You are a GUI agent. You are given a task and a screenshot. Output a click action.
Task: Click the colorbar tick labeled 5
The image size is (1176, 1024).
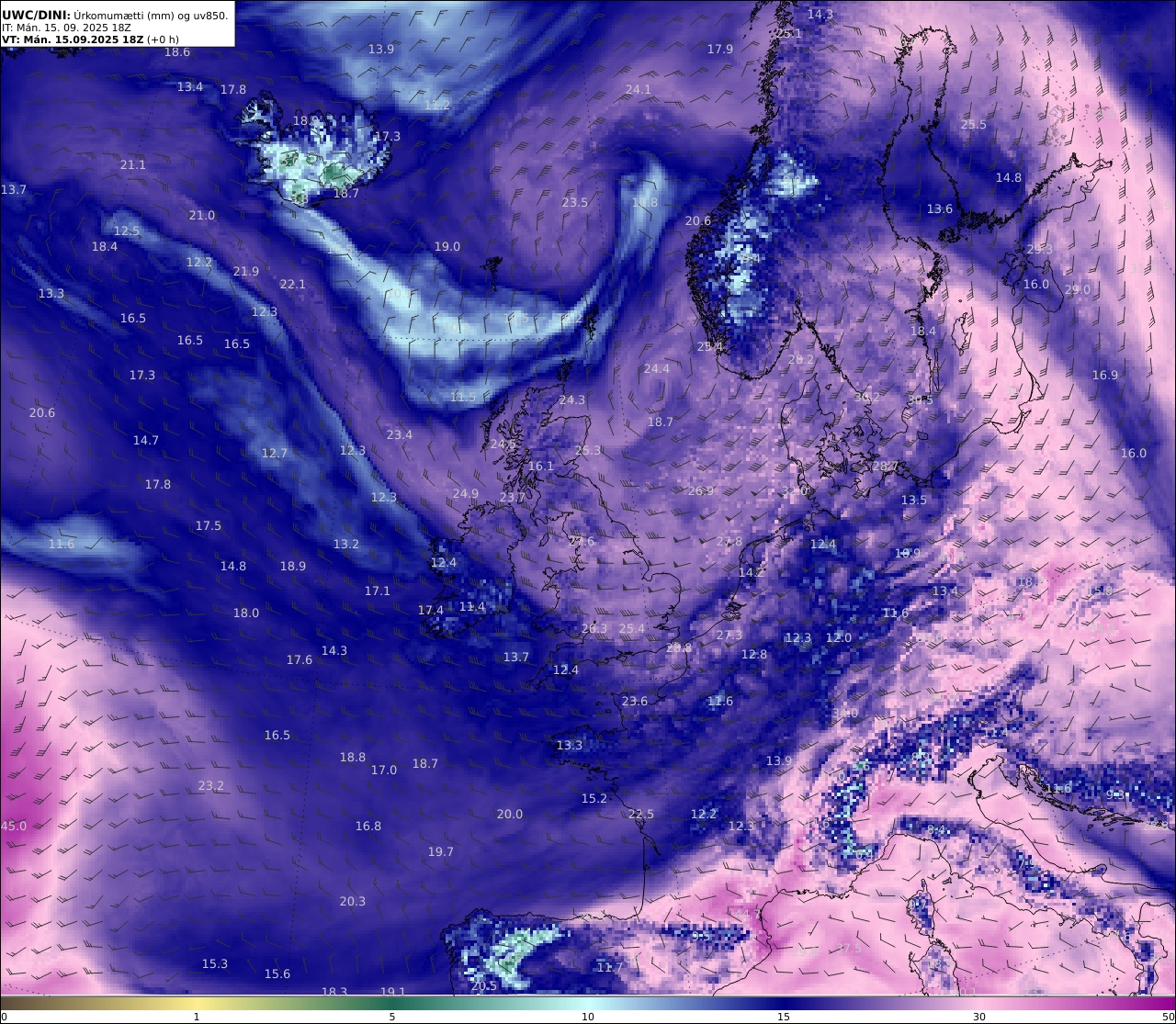click(392, 1017)
